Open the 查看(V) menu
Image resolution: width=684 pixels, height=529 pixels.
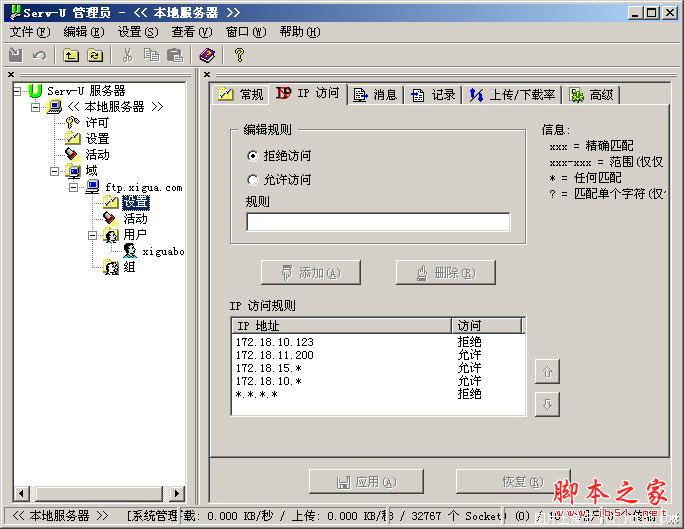192,32
